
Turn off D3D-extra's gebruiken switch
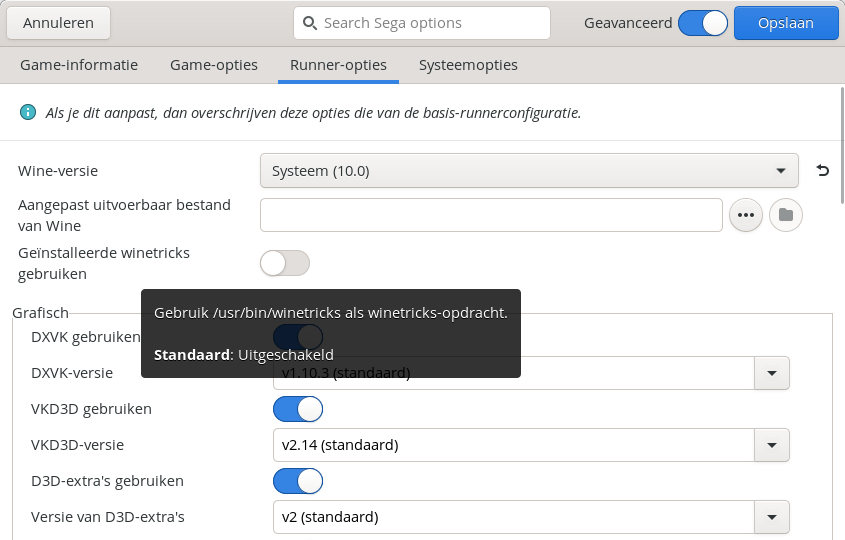[297, 481]
